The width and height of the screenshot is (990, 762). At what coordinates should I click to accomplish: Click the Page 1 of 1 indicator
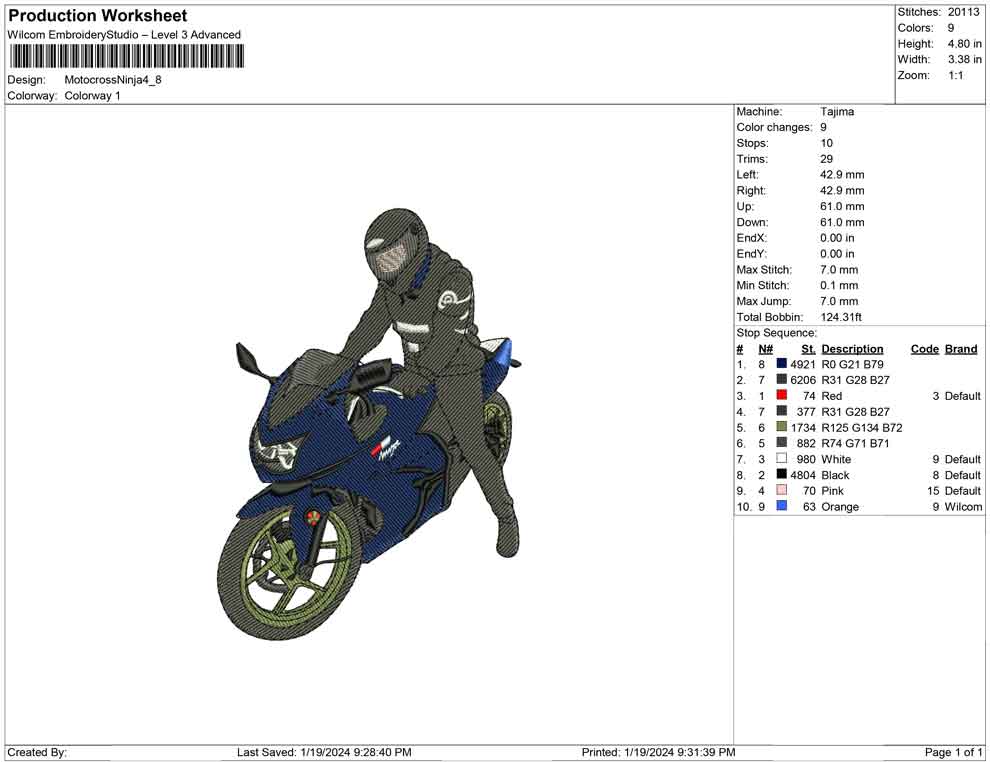953,752
